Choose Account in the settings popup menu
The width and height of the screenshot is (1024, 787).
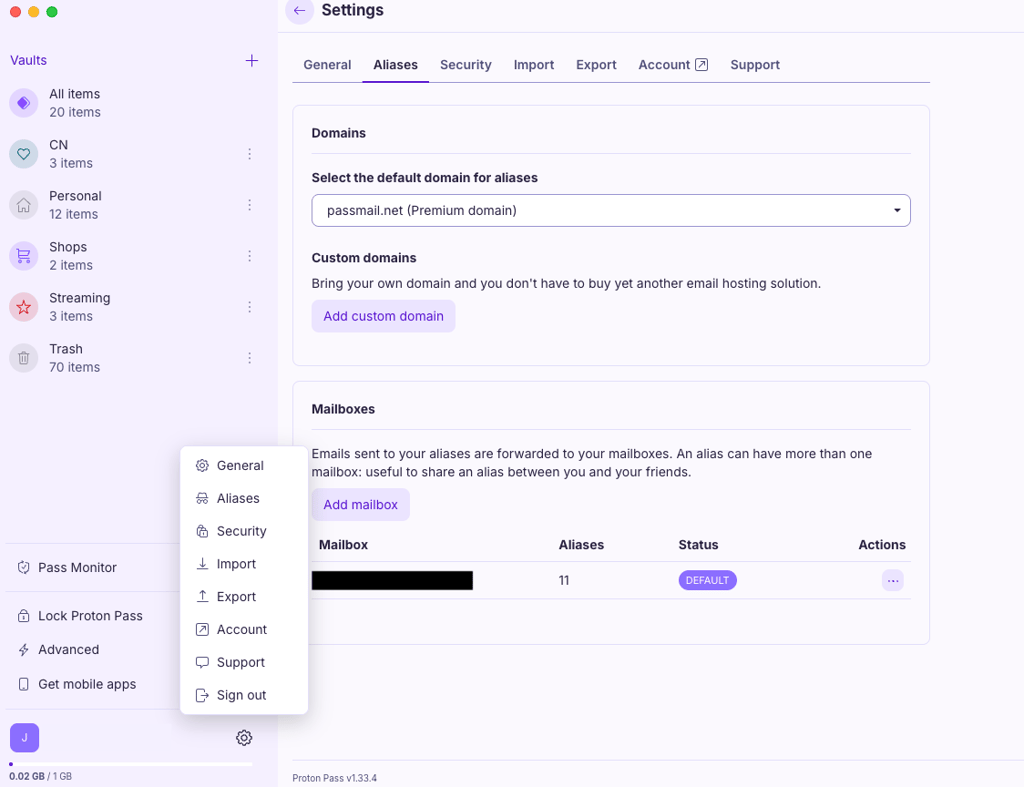244,630
